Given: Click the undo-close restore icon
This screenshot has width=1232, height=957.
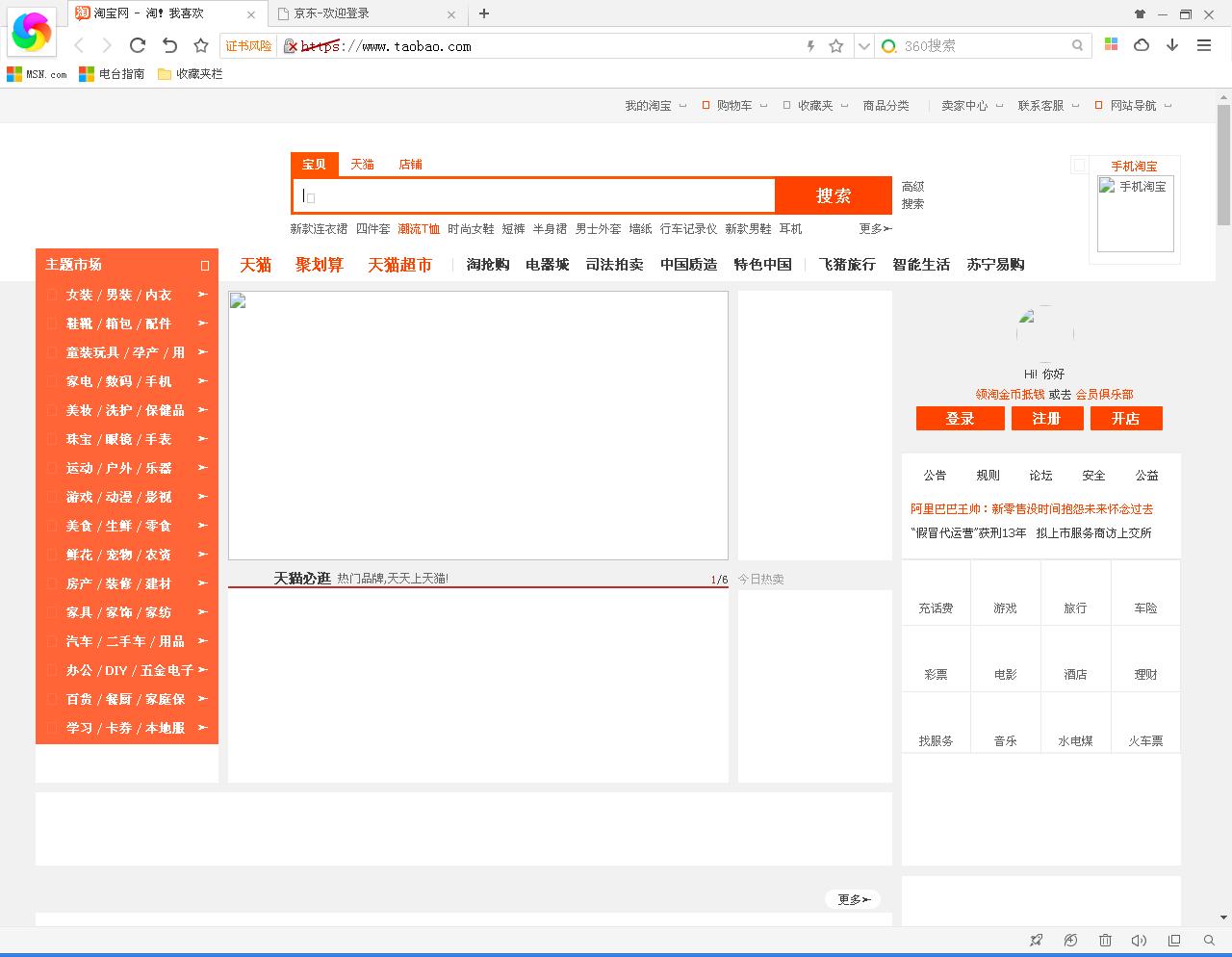Looking at the screenshot, I should pos(169,45).
